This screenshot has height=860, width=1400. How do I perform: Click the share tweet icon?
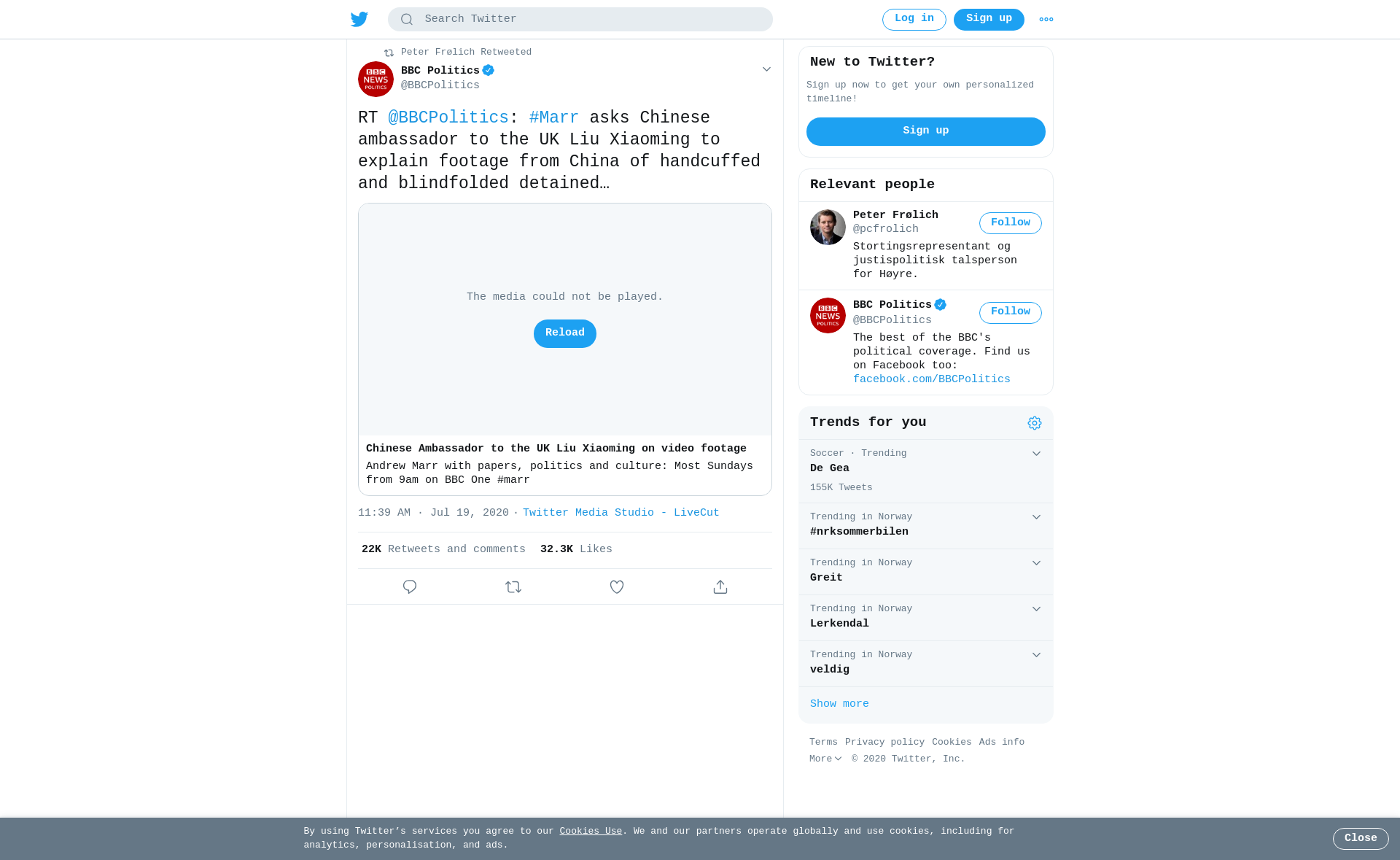click(x=720, y=586)
